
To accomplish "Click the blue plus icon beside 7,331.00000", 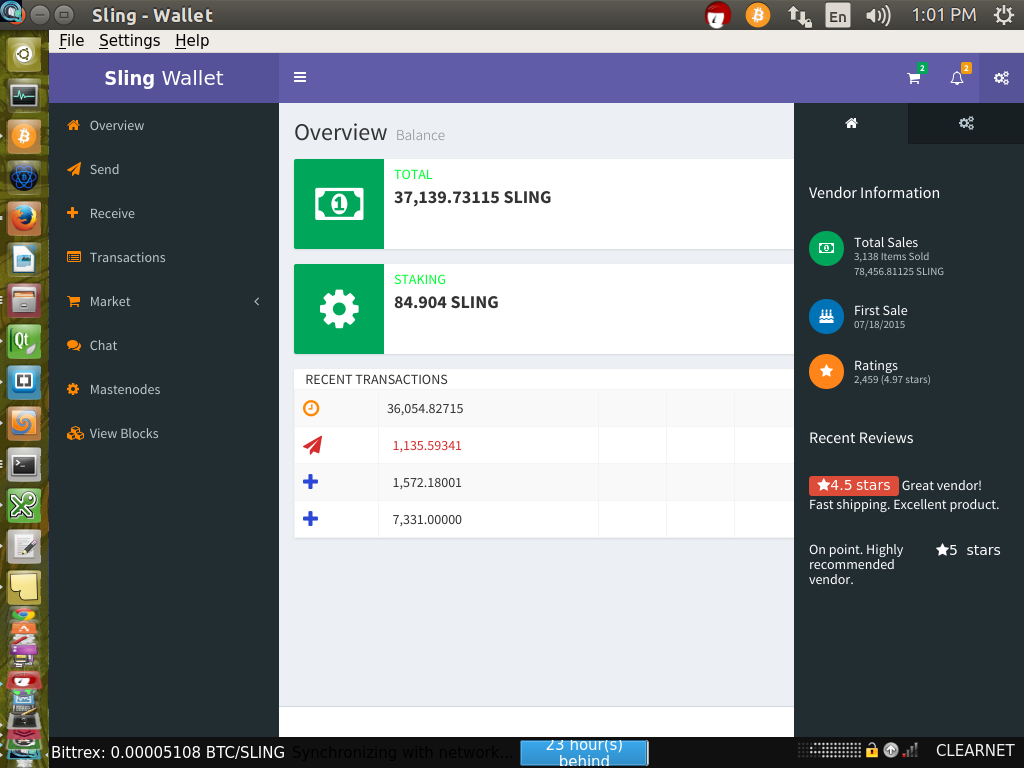I will (311, 519).
